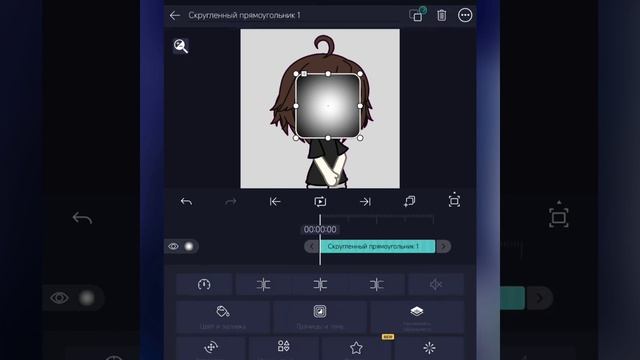Tap the split icon between the two trim icons

point(320,284)
